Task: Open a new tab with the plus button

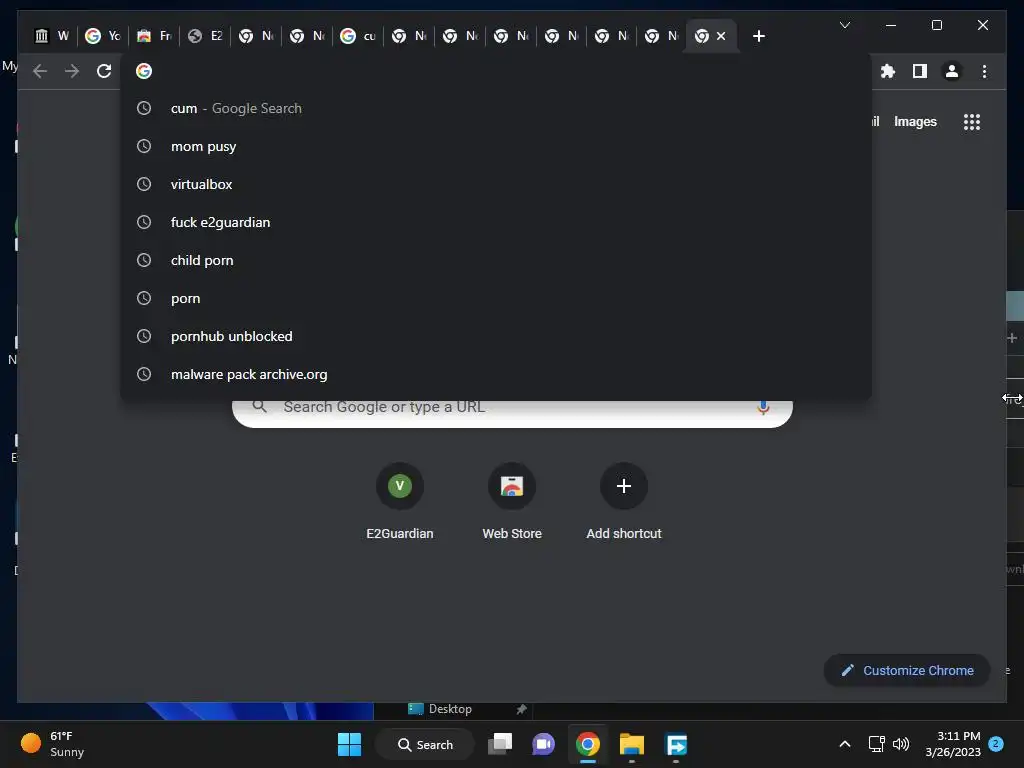Action: [x=758, y=36]
